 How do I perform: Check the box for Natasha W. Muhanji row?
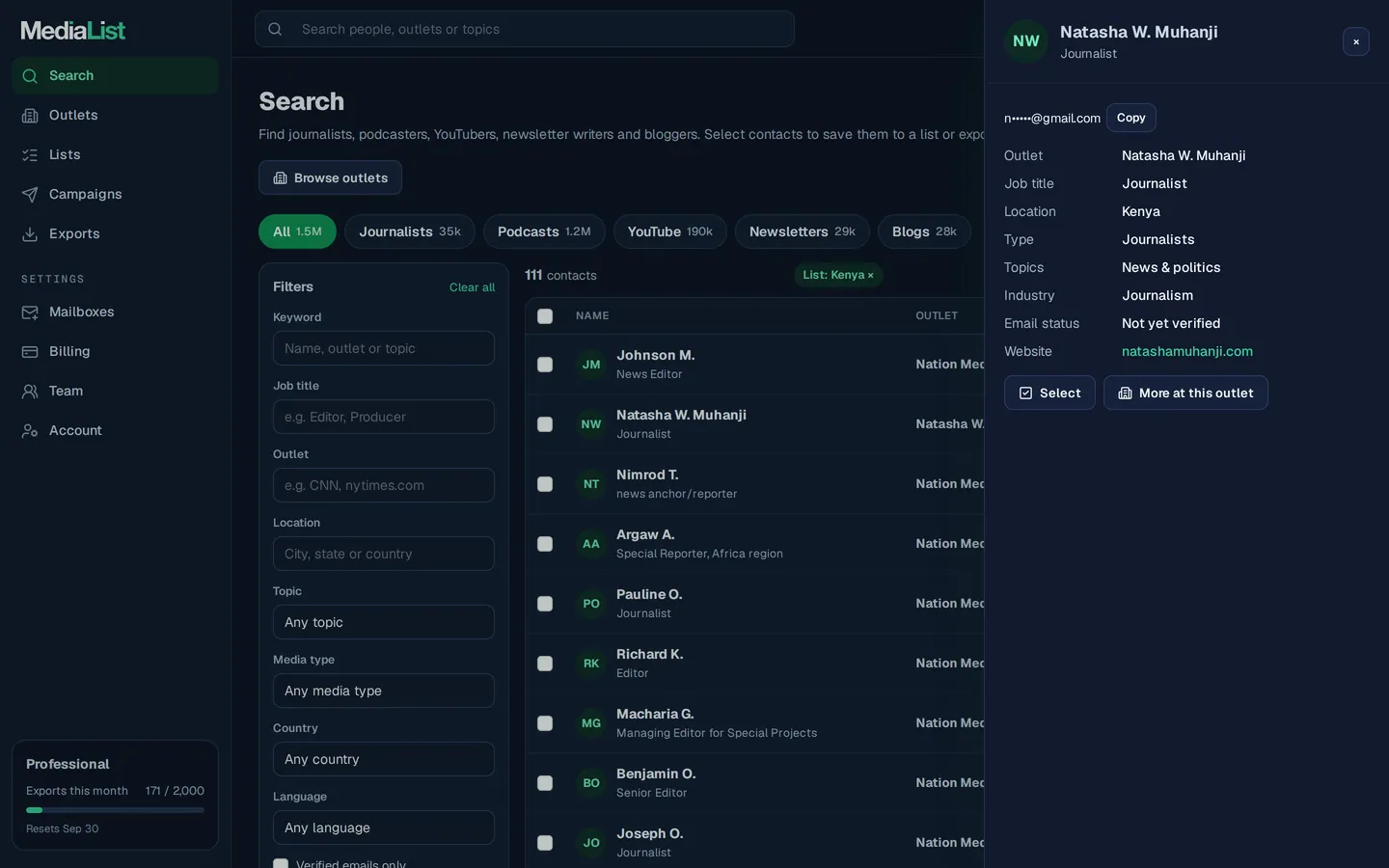545,424
